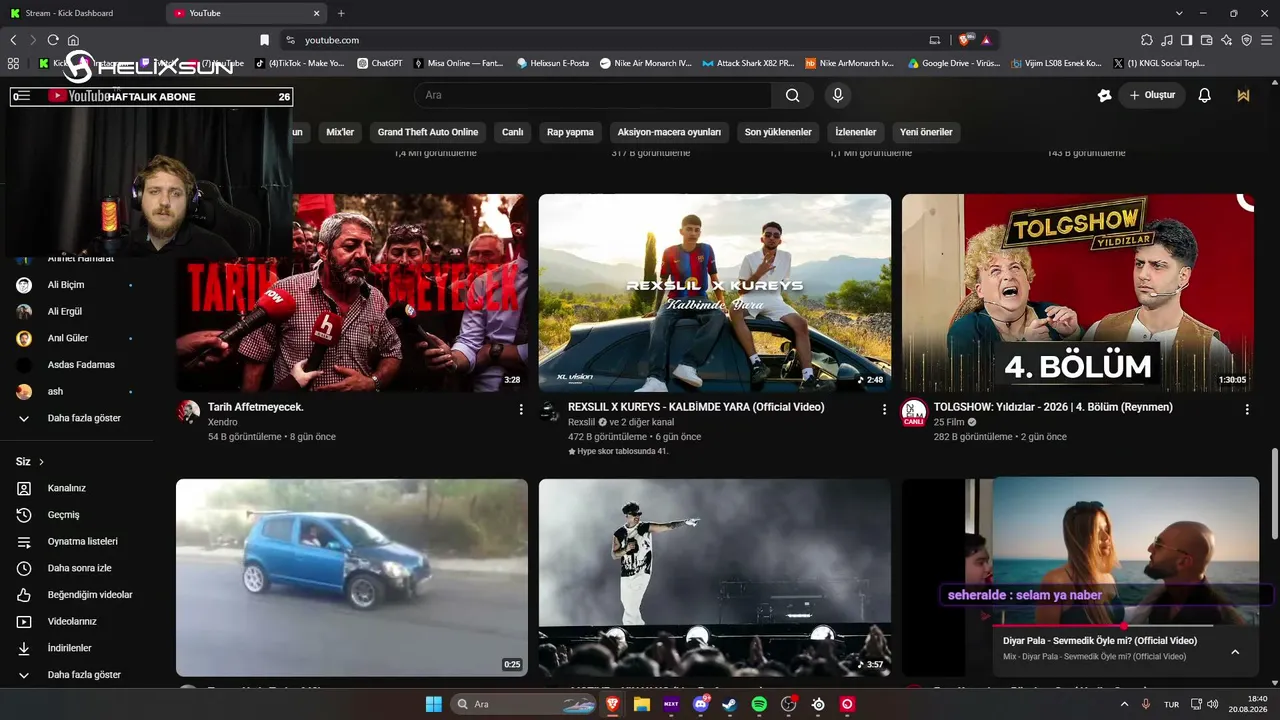Play the blue car video thumbnail

352,578
